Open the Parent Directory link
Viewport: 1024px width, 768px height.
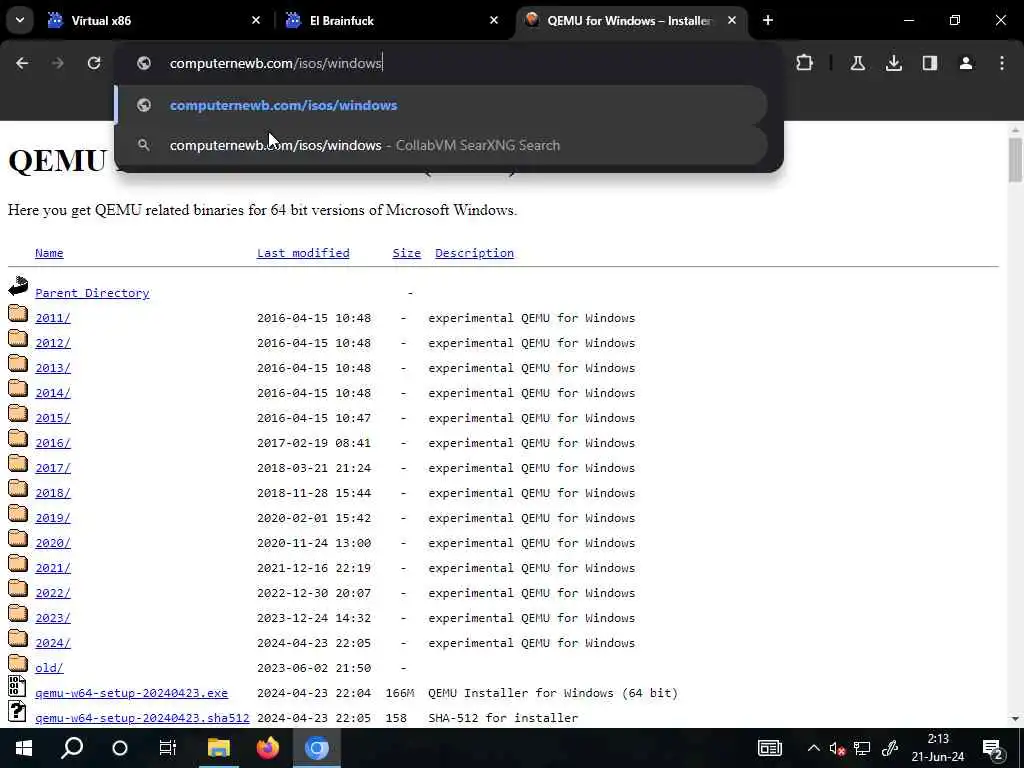click(x=92, y=293)
